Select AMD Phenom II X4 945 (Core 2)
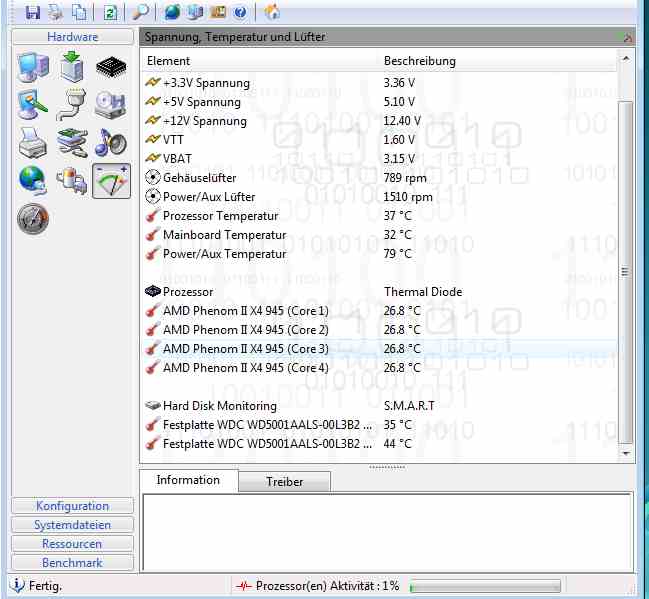 click(379, 330)
